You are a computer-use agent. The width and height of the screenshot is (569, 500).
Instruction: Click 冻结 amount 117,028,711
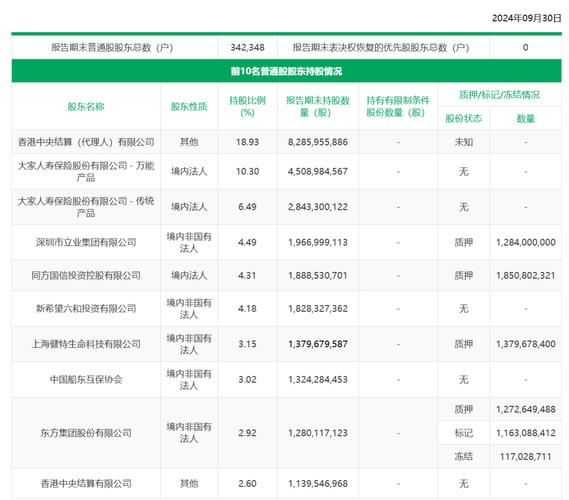click(525, 456)
